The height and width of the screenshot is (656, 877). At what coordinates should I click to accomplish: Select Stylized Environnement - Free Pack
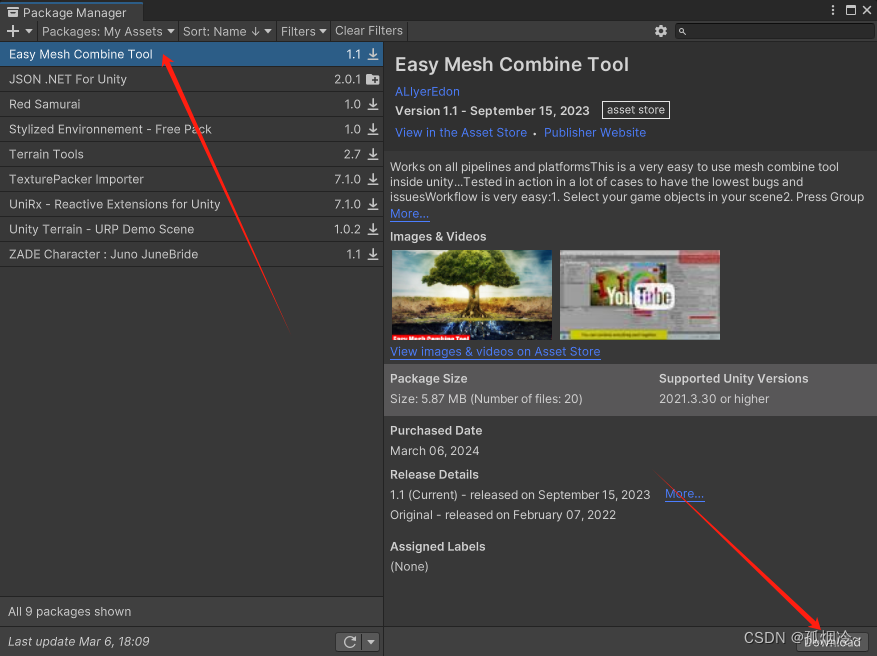[191, 129]
